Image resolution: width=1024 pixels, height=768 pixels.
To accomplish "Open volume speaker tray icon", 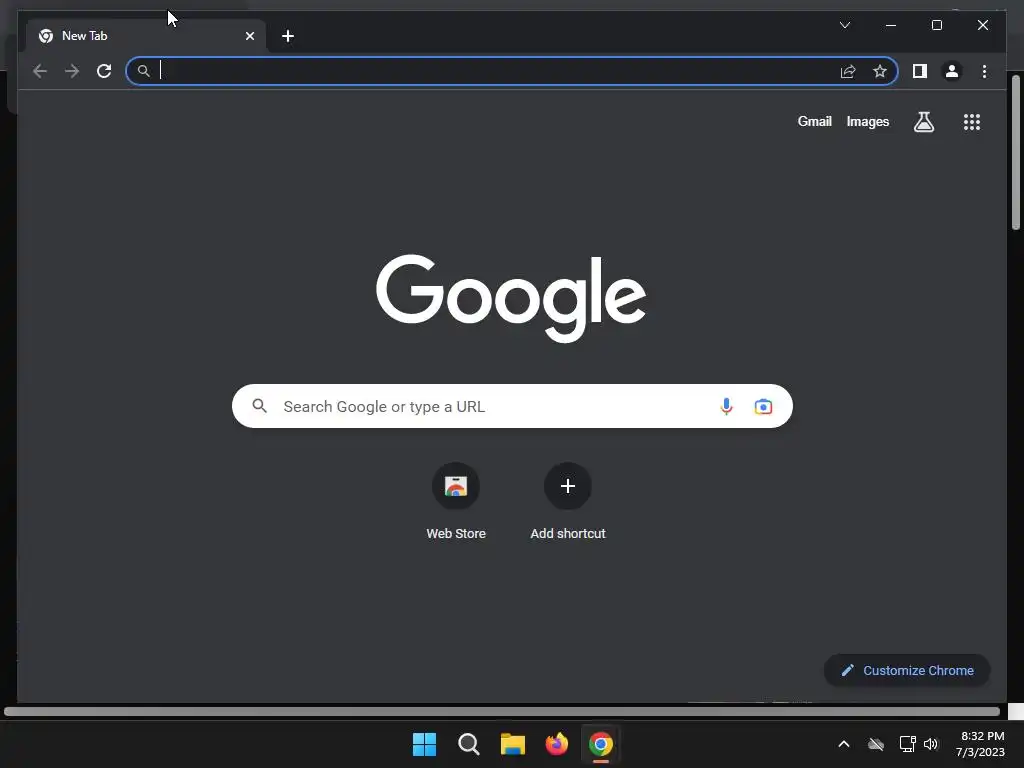I will [x=931, y=744].
